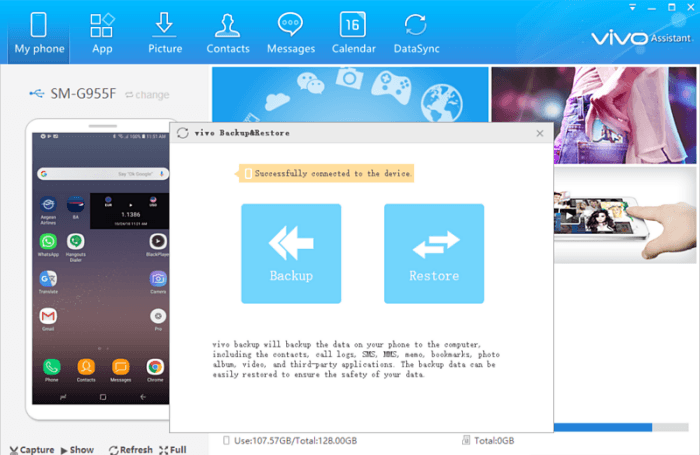The image size is (700, 455).
Task: Open the title bar dropdown menu arrow
Action: click(633, 7)
